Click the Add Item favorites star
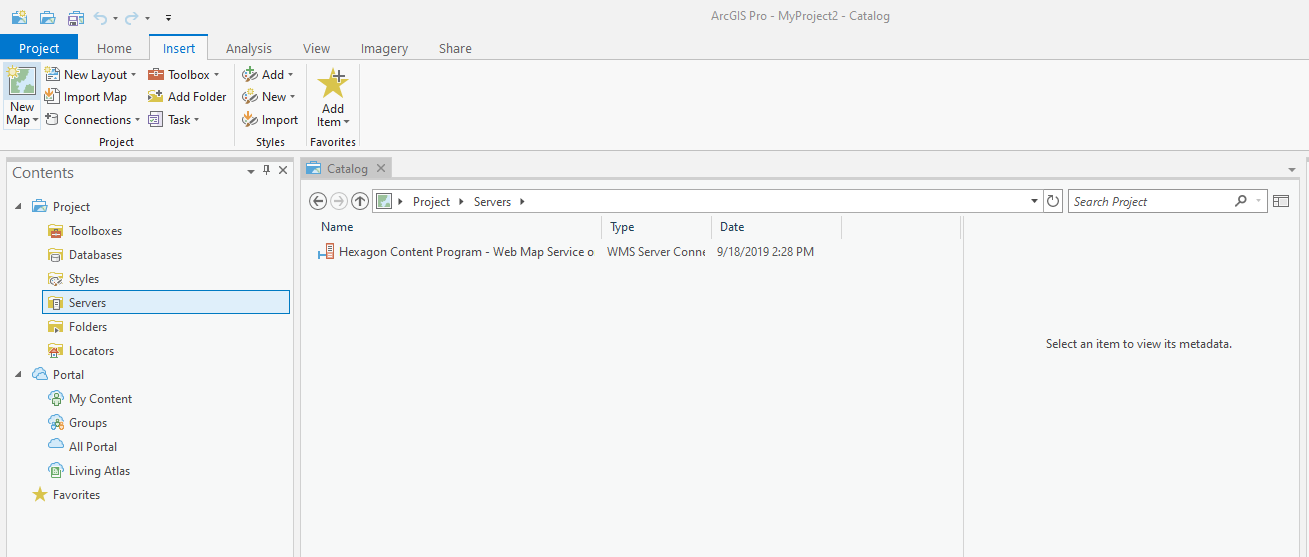Image resolution: width=1309 pixels, height=557 pixels. tap(332, 83)
